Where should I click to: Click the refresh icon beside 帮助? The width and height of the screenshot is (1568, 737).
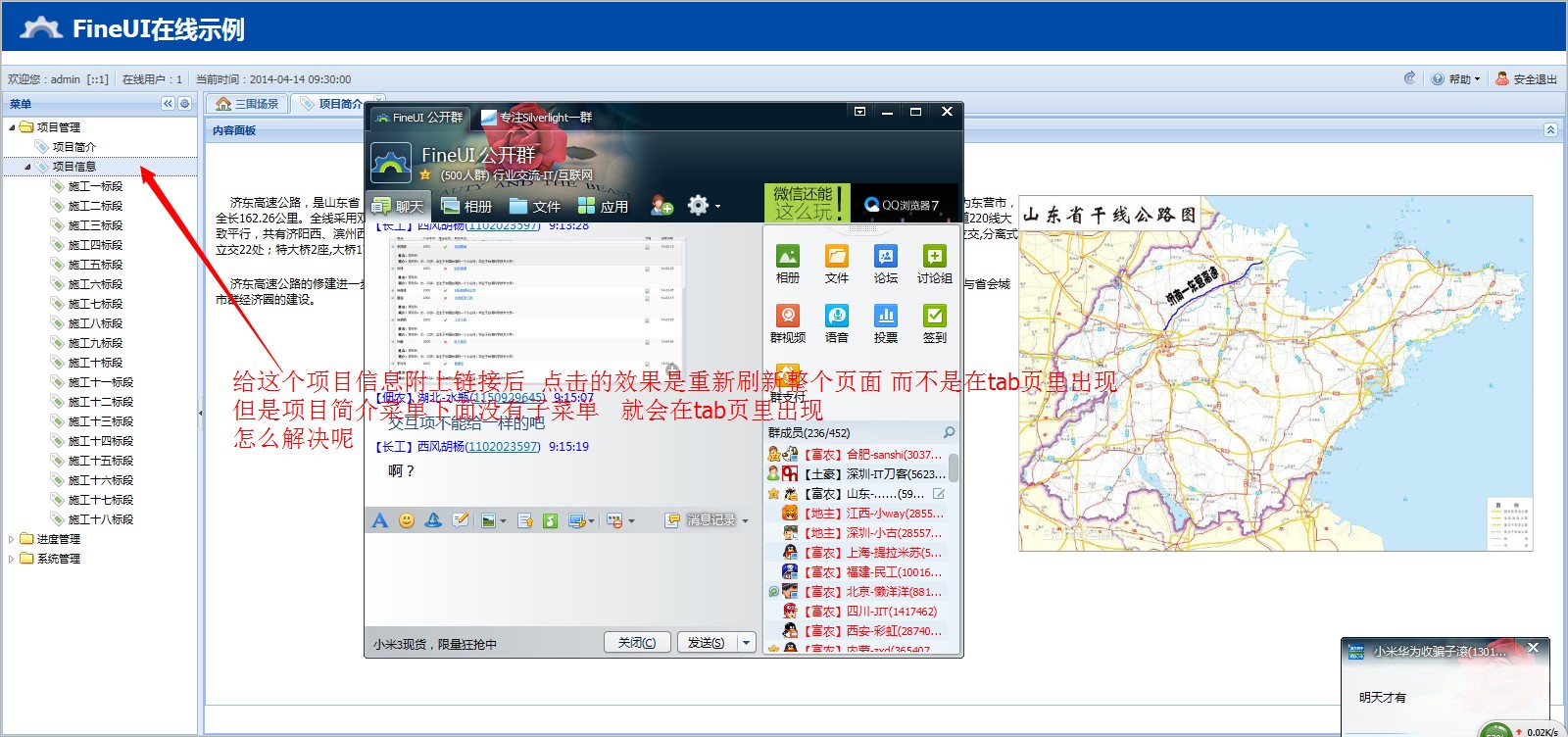(1409, 78)
